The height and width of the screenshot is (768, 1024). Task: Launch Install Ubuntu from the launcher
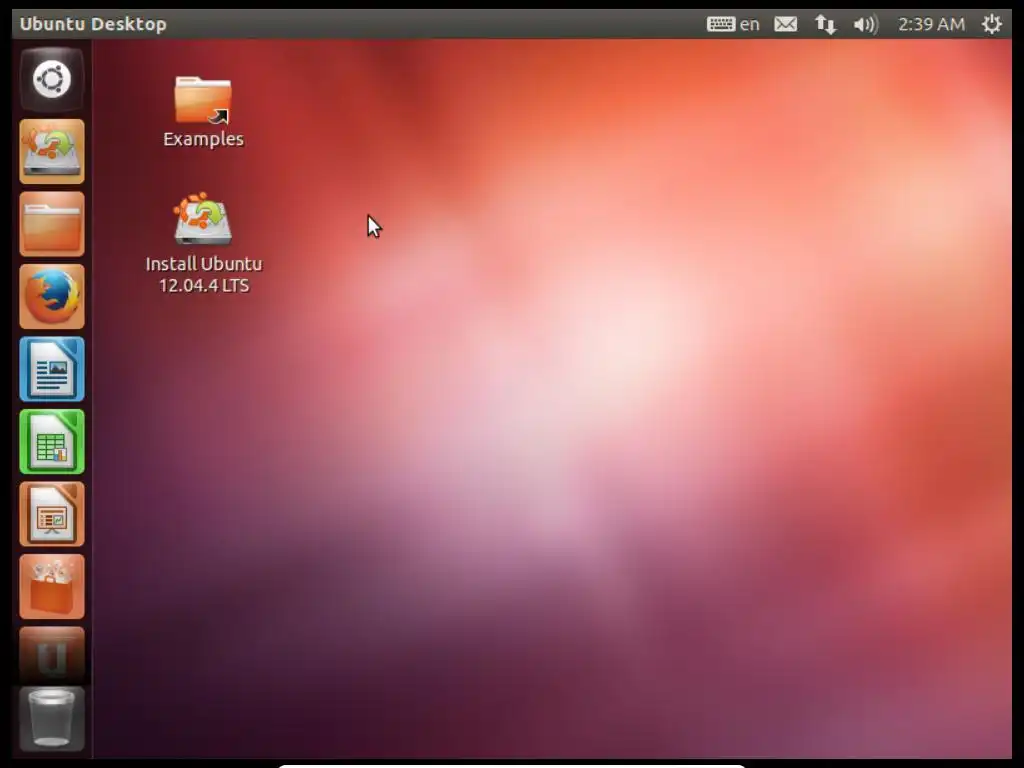pos(52,152)
